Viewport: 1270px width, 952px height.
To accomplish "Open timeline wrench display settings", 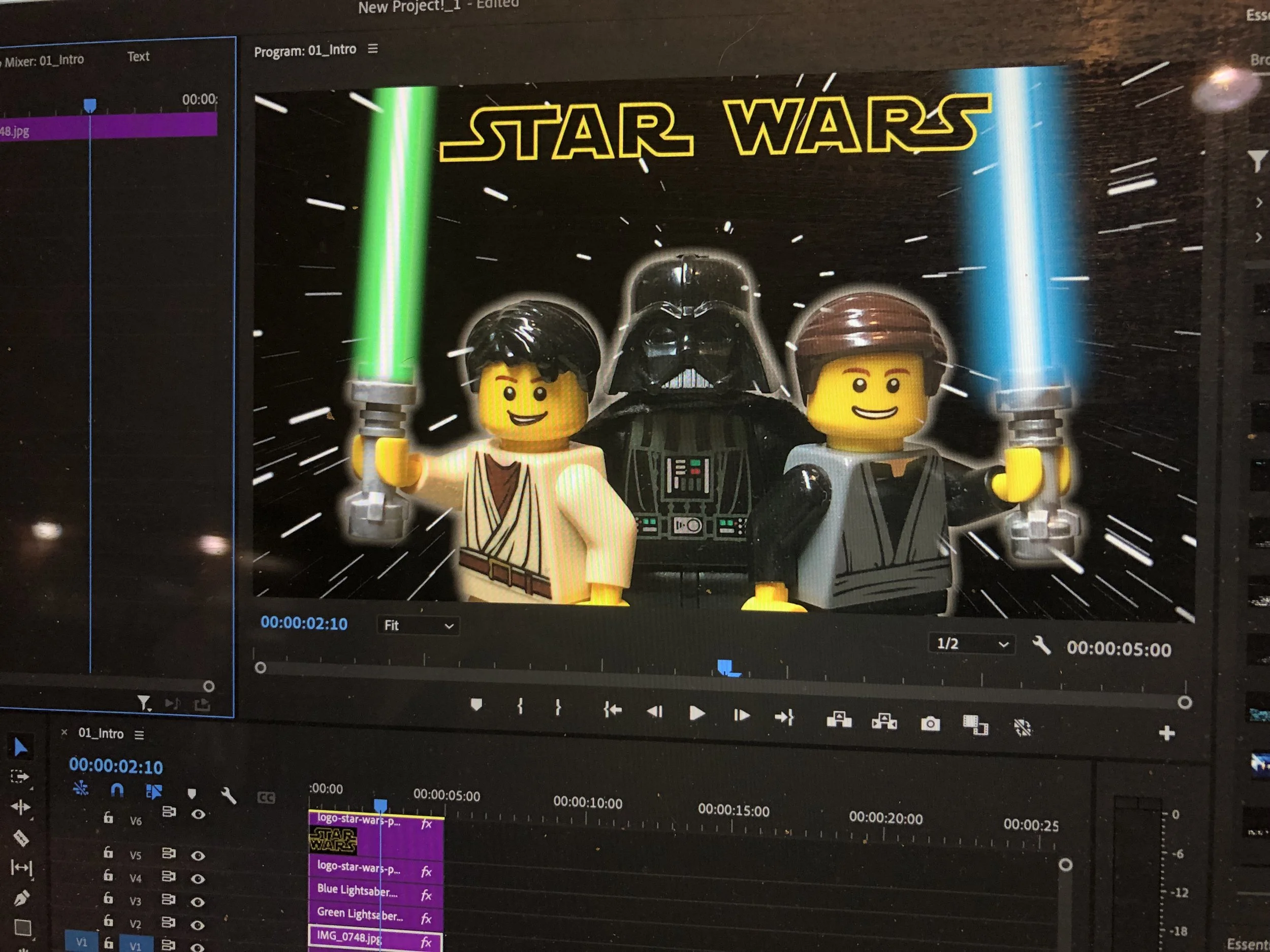I will [x=229, y=795].
